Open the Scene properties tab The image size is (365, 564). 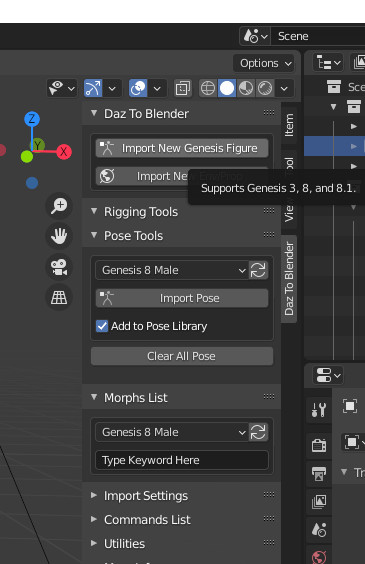pos(319,529)
